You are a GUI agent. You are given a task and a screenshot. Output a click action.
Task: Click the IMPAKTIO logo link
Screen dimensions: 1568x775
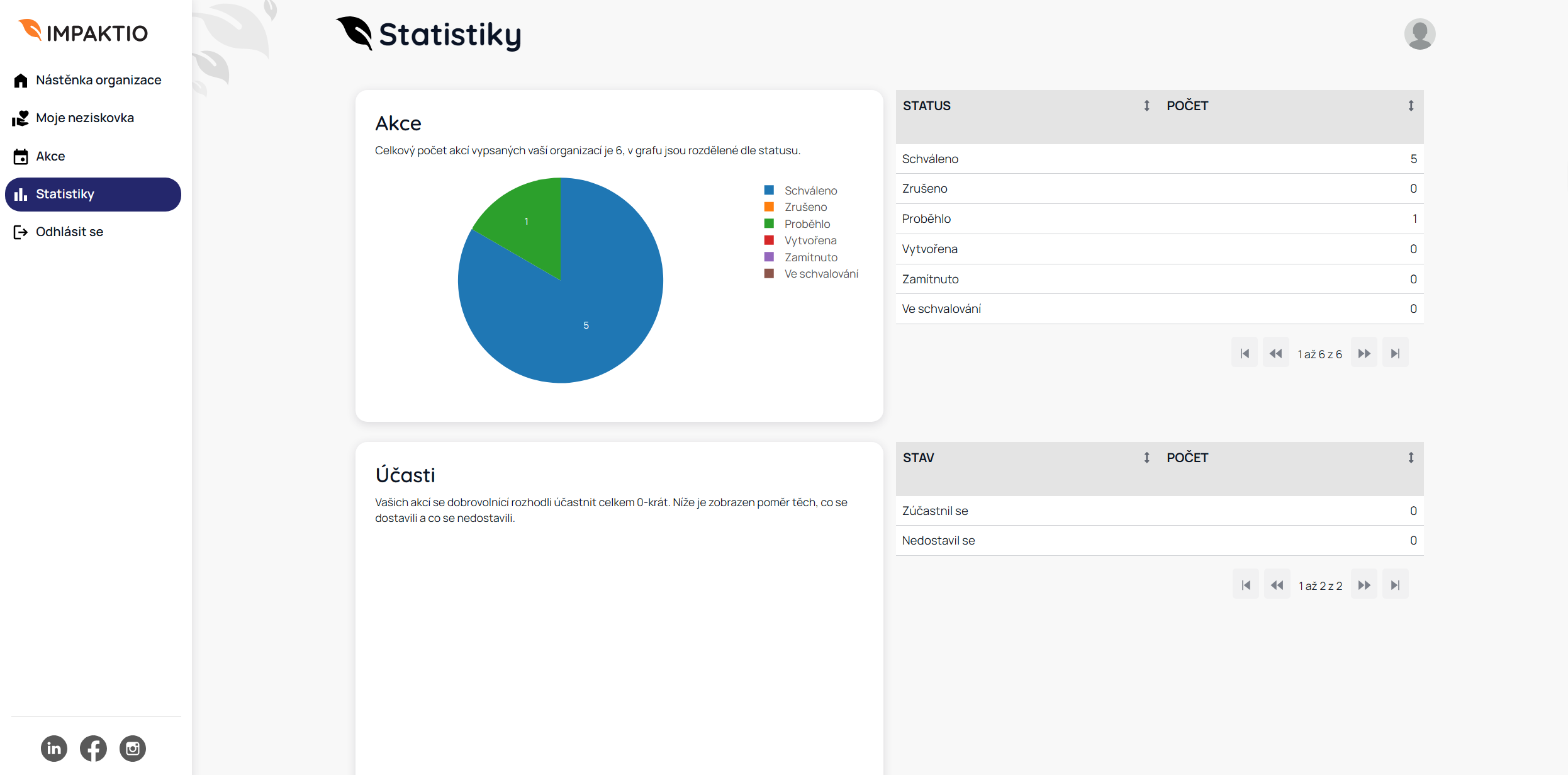click(x=84, y=31)
